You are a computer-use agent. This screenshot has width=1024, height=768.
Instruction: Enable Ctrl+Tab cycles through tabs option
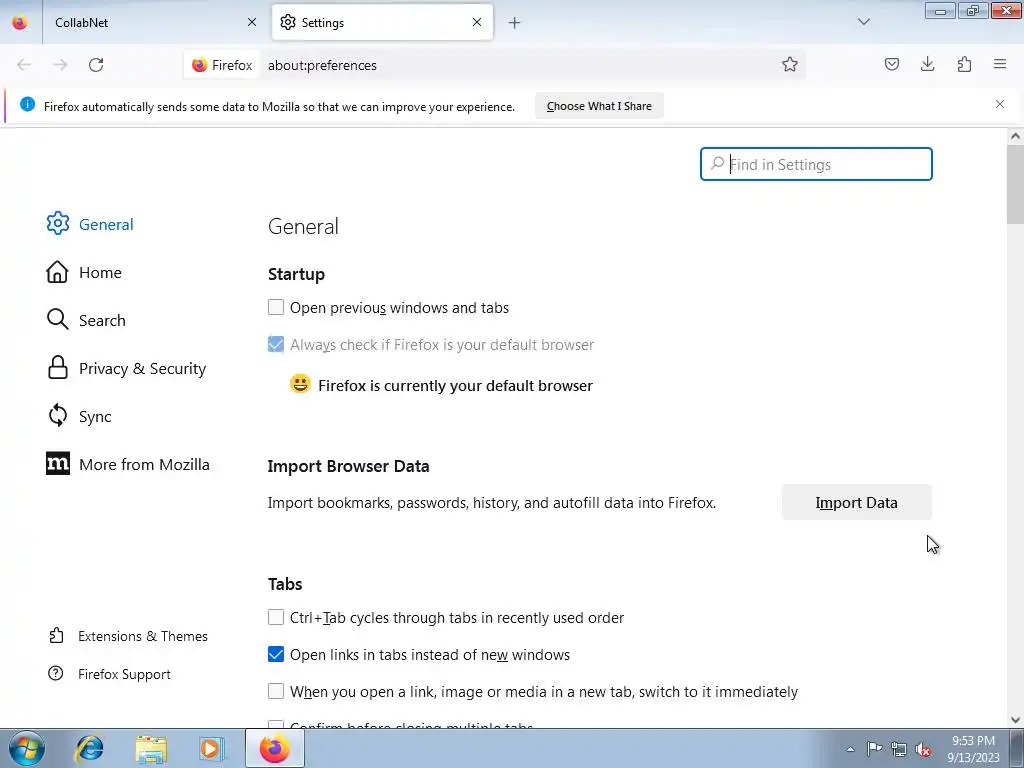(x=276, y=617)
